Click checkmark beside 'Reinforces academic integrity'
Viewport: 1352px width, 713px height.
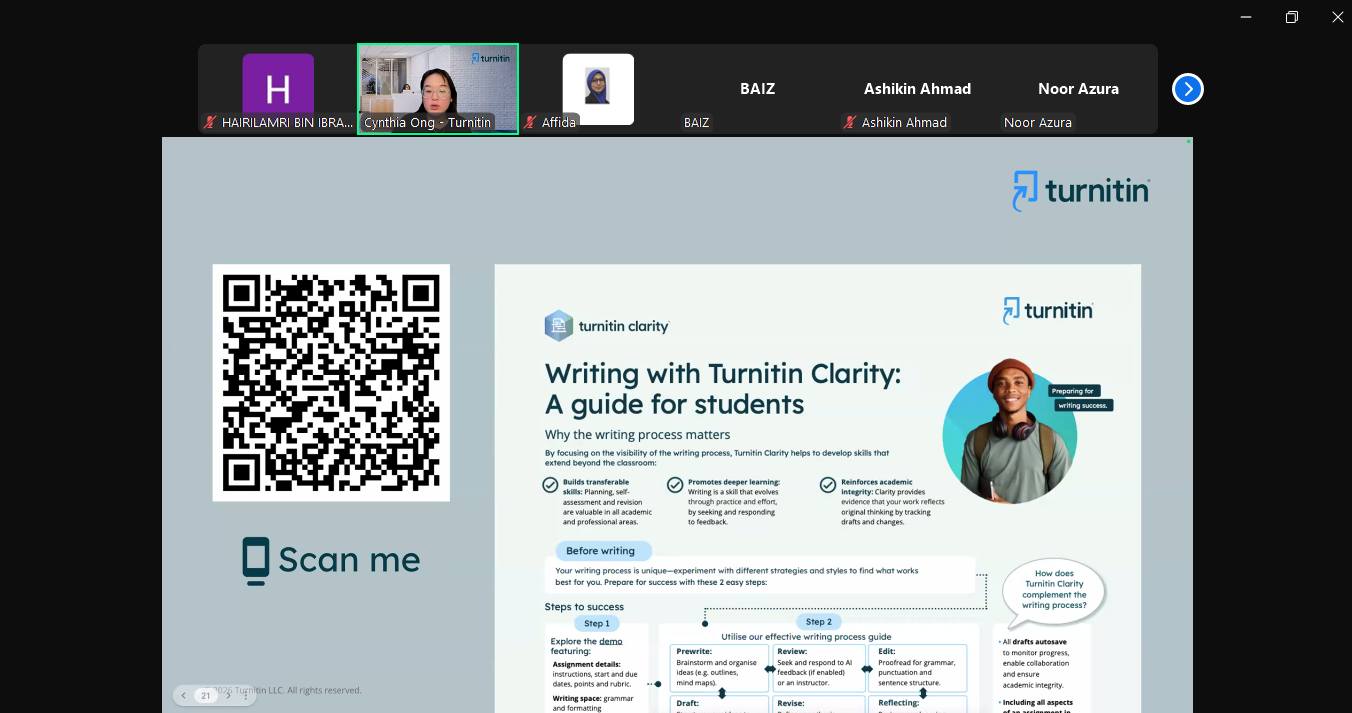point(828,485)
